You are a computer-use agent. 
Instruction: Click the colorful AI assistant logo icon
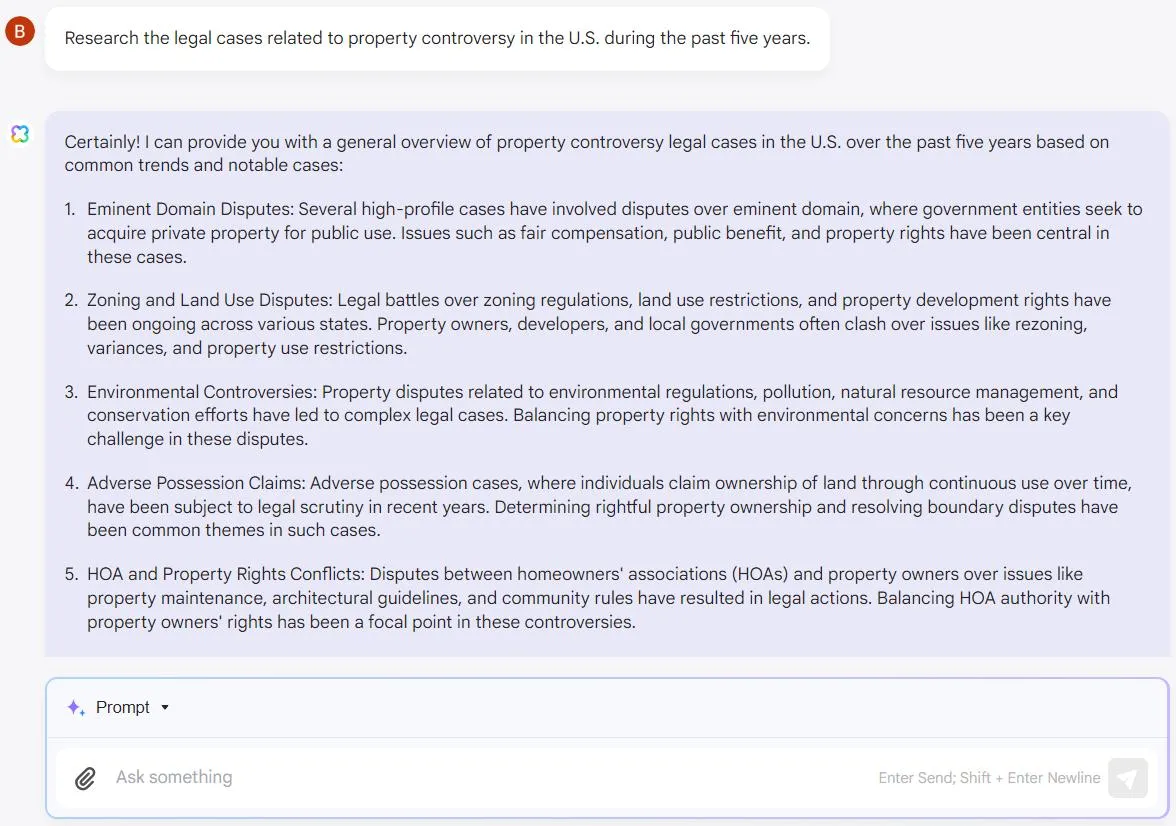pyautogui.click(x=20, y=134)
